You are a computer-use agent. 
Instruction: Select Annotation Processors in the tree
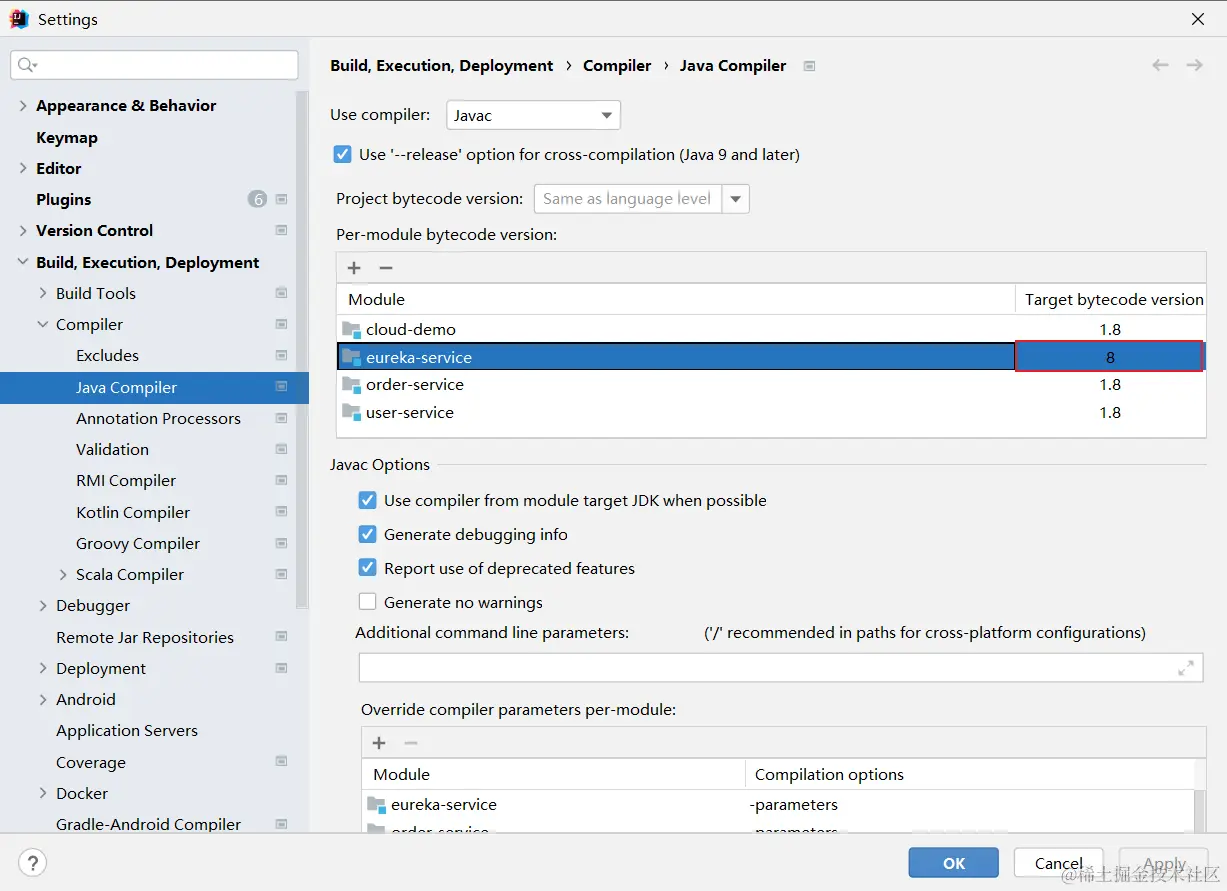(x=158, y=418)
